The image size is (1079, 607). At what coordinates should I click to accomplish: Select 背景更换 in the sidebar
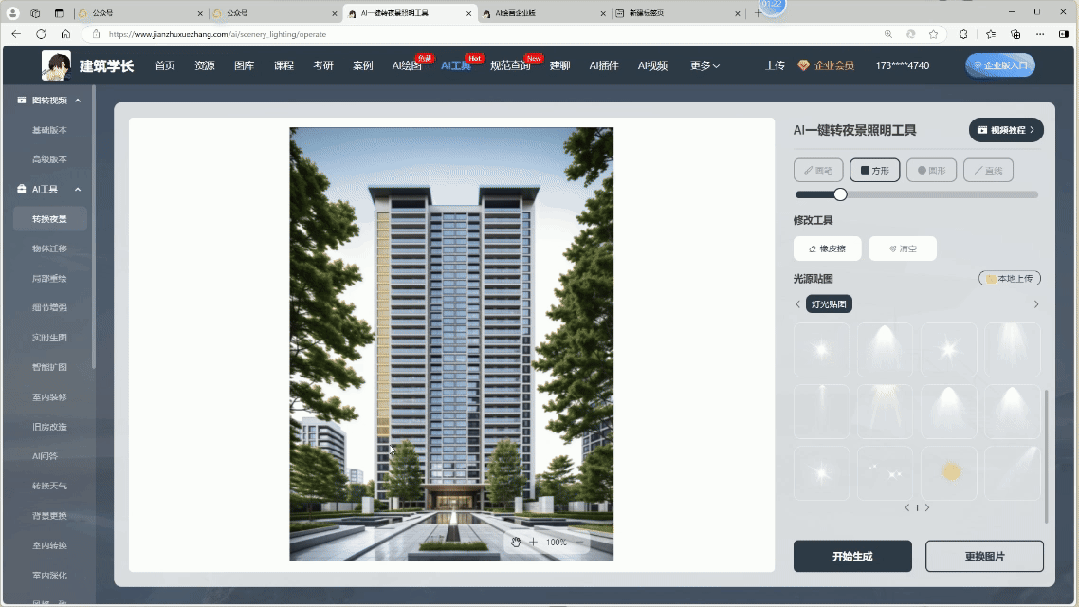(49, 515)
